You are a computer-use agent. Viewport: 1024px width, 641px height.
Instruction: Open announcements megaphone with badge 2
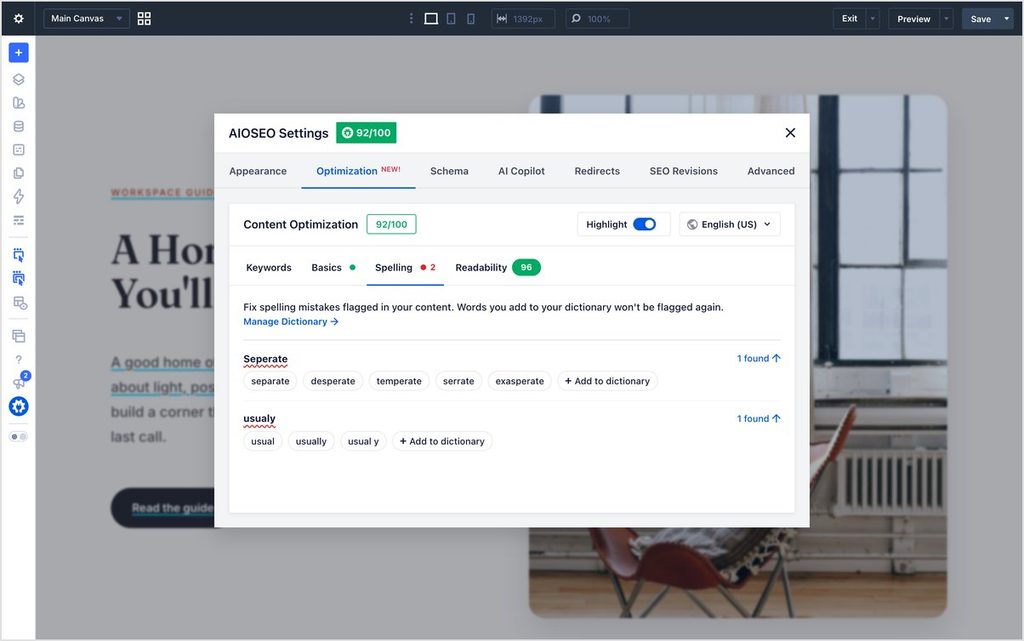coord(20,381)
